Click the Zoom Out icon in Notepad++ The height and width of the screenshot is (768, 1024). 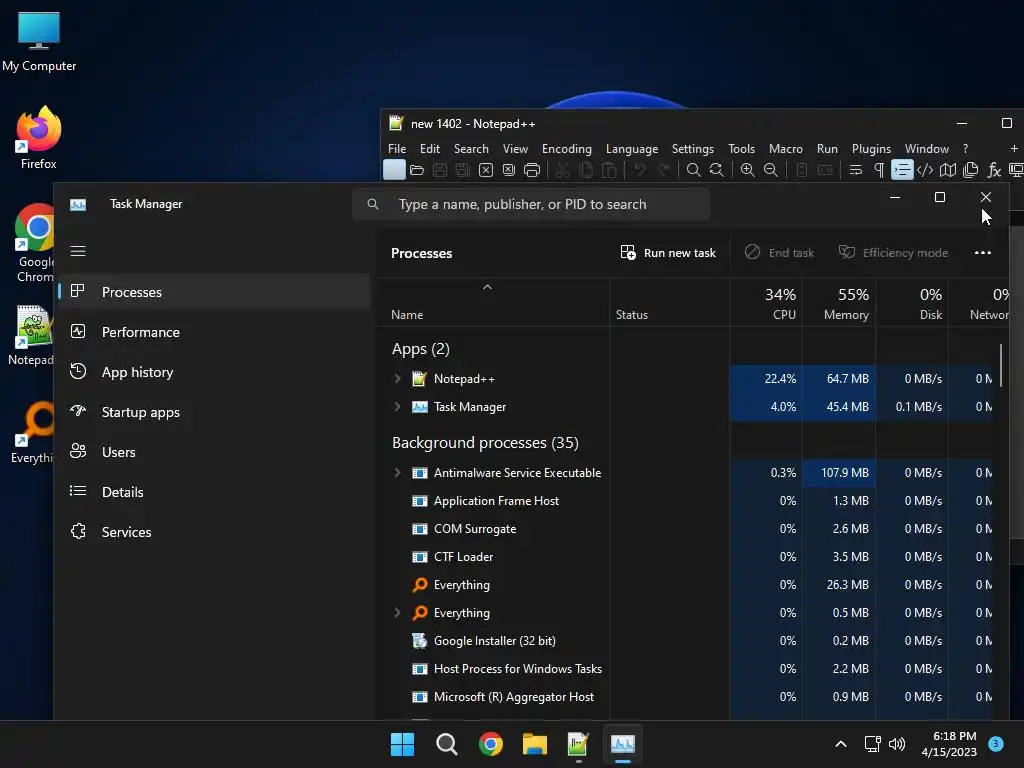point(771,170)
